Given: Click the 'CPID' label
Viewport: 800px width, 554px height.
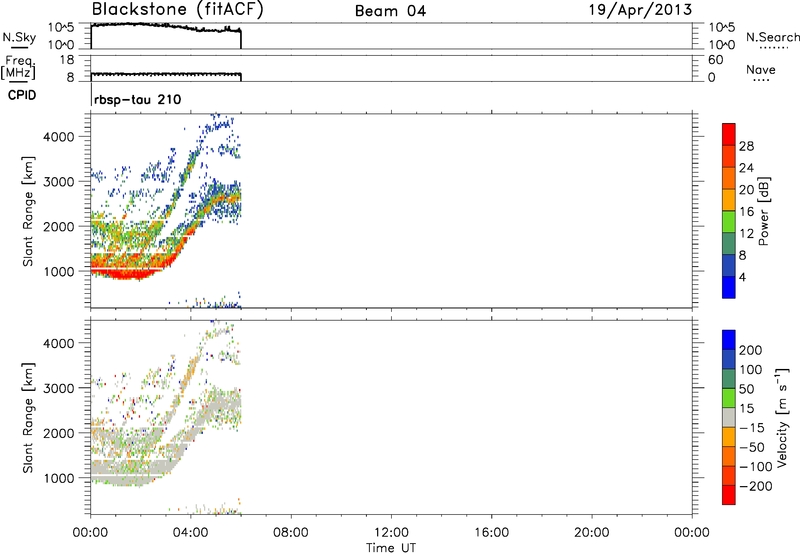Looking at the screenshot, I should 22,95.
